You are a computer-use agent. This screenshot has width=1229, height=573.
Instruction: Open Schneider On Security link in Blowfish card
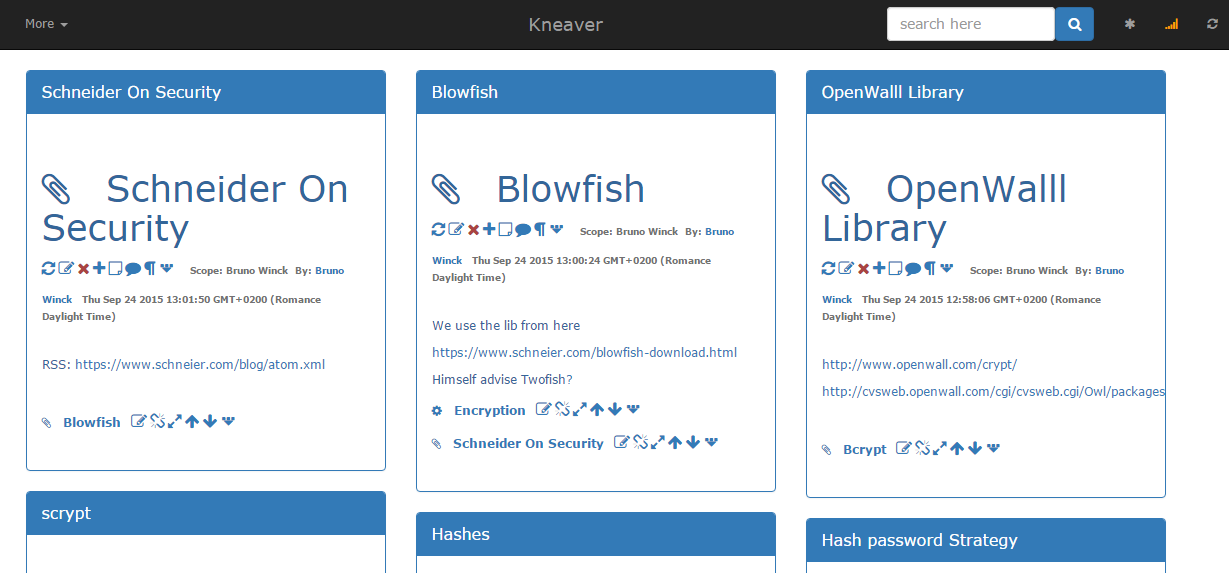coord(529,443)
